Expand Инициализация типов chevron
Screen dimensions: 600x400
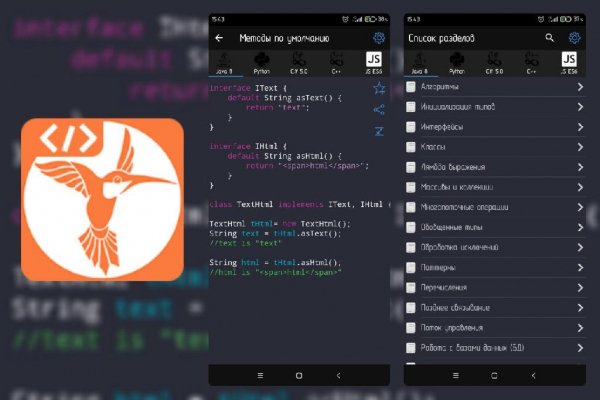(580, 107)
